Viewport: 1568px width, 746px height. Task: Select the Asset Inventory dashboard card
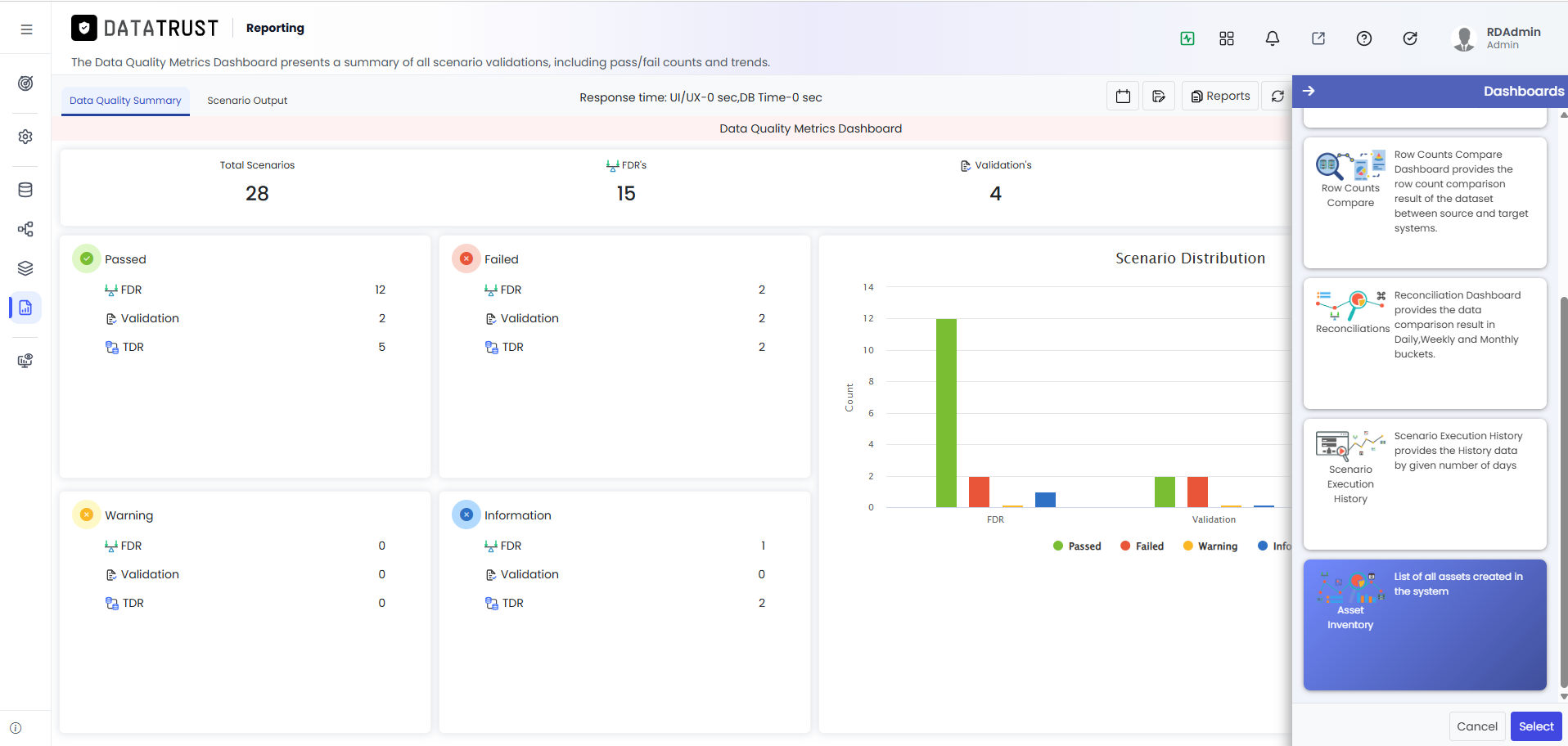click(x=1425, y=625)
